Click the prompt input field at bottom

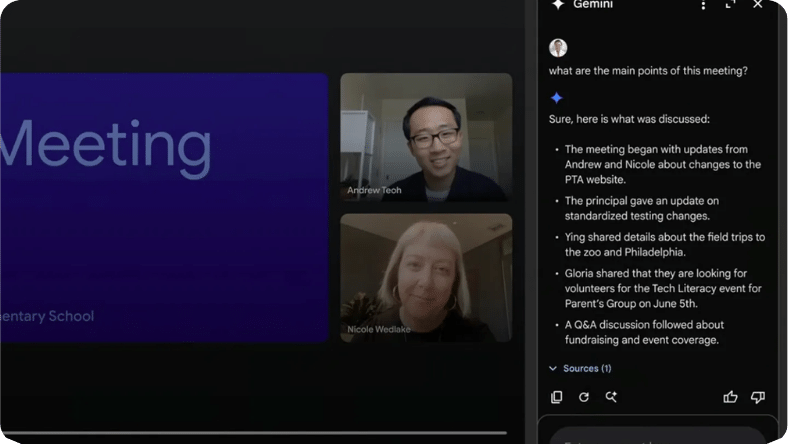point(657,436)
